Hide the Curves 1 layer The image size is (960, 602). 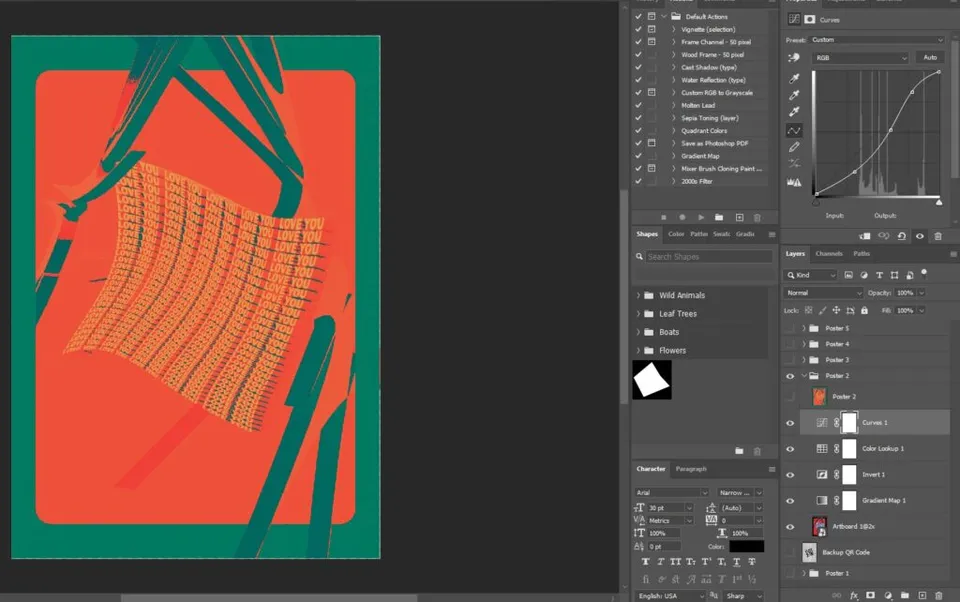(790, 423)
